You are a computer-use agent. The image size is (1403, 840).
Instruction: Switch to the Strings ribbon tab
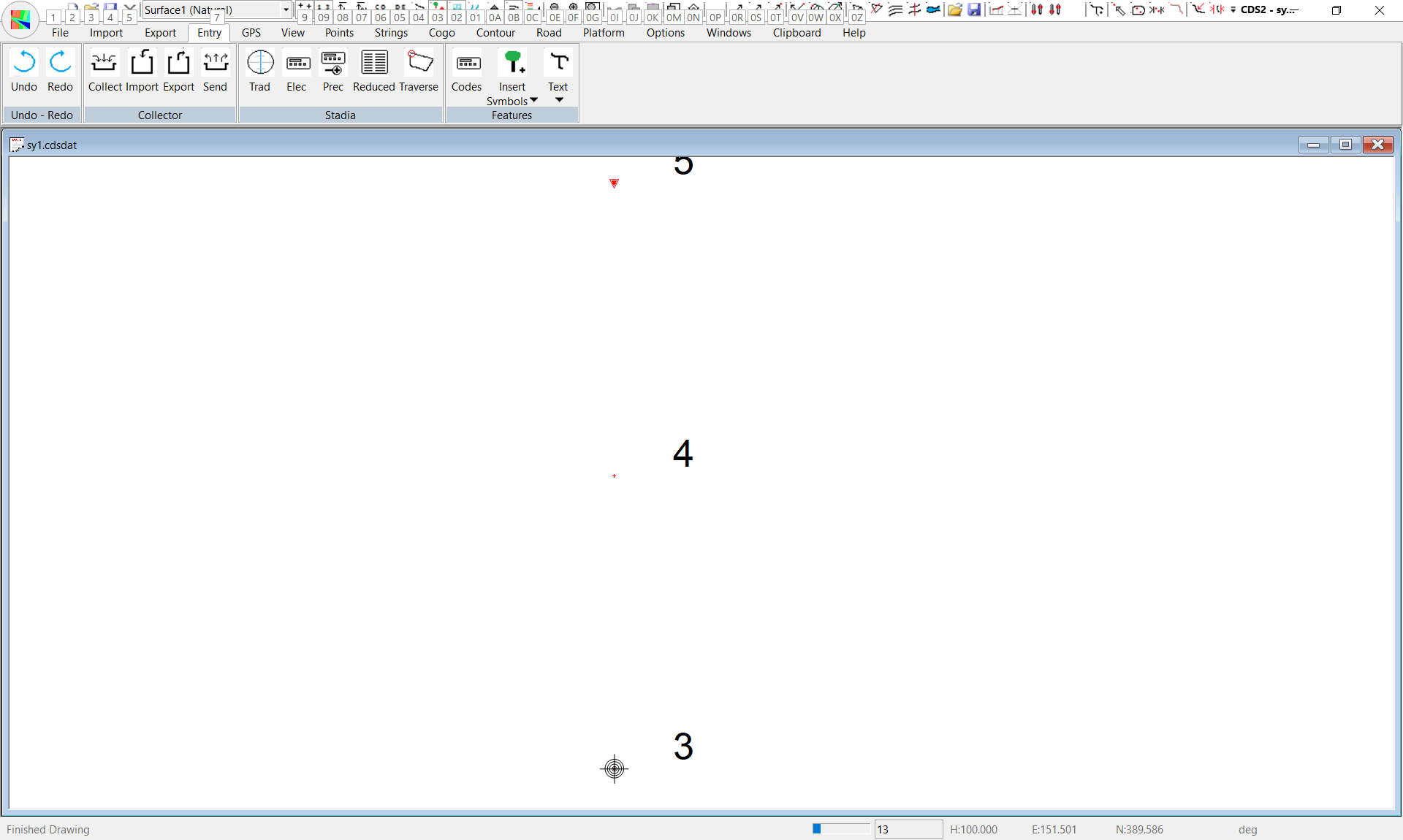click(x=391, y=33)
